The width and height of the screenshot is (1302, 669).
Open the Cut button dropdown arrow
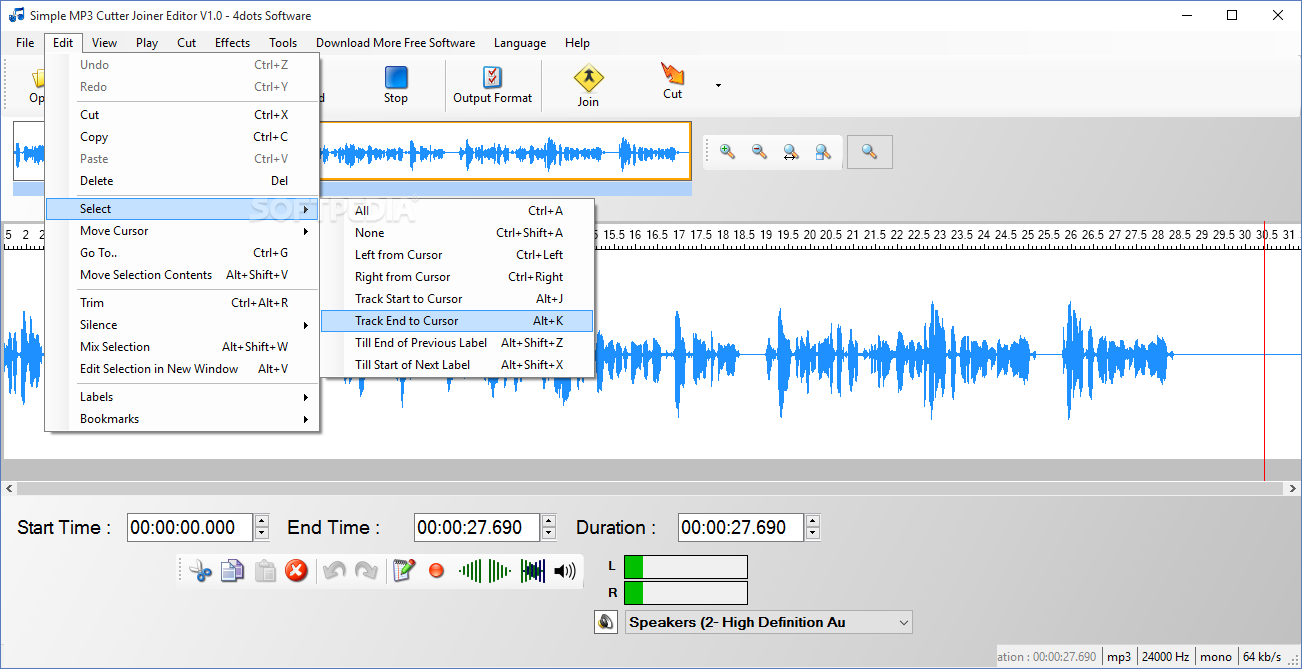point(718,86)
